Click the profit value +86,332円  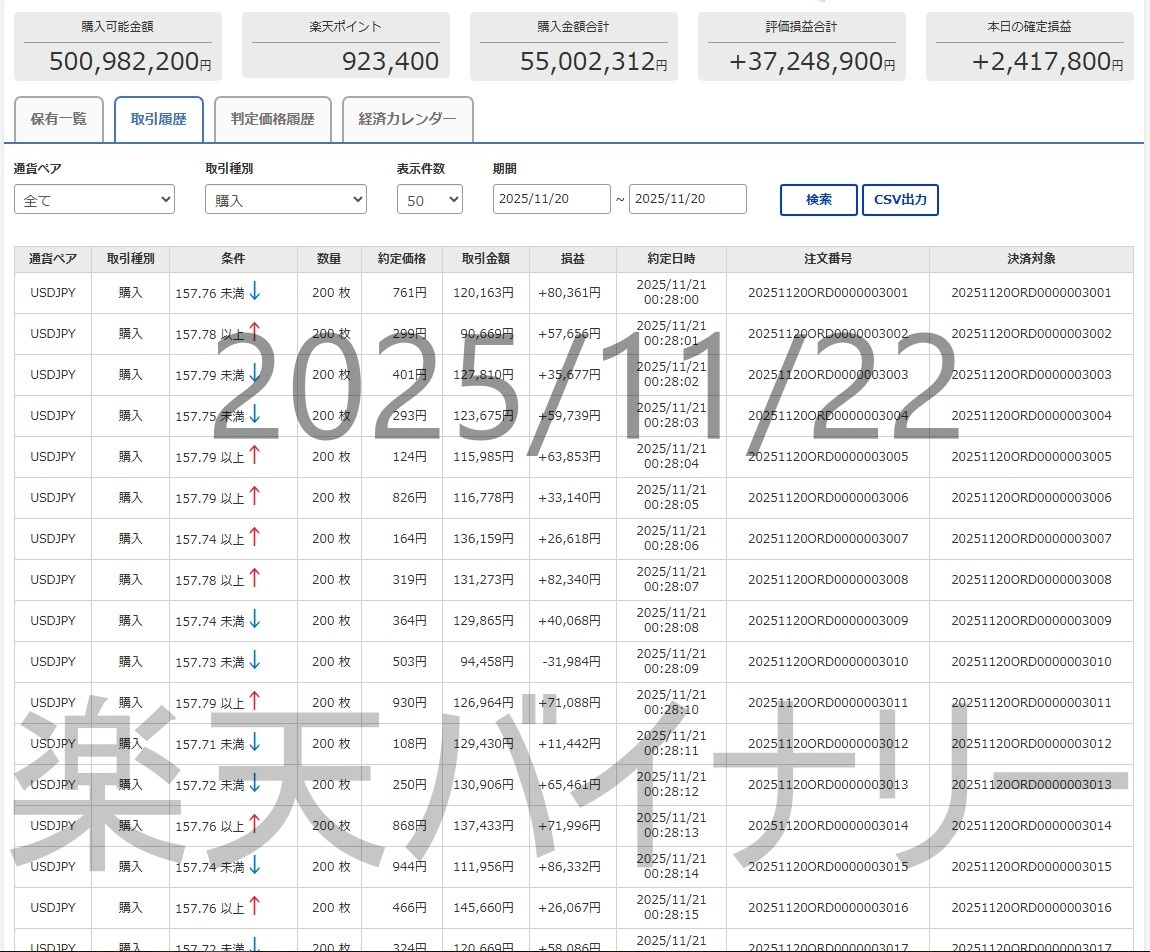point(569,867)
